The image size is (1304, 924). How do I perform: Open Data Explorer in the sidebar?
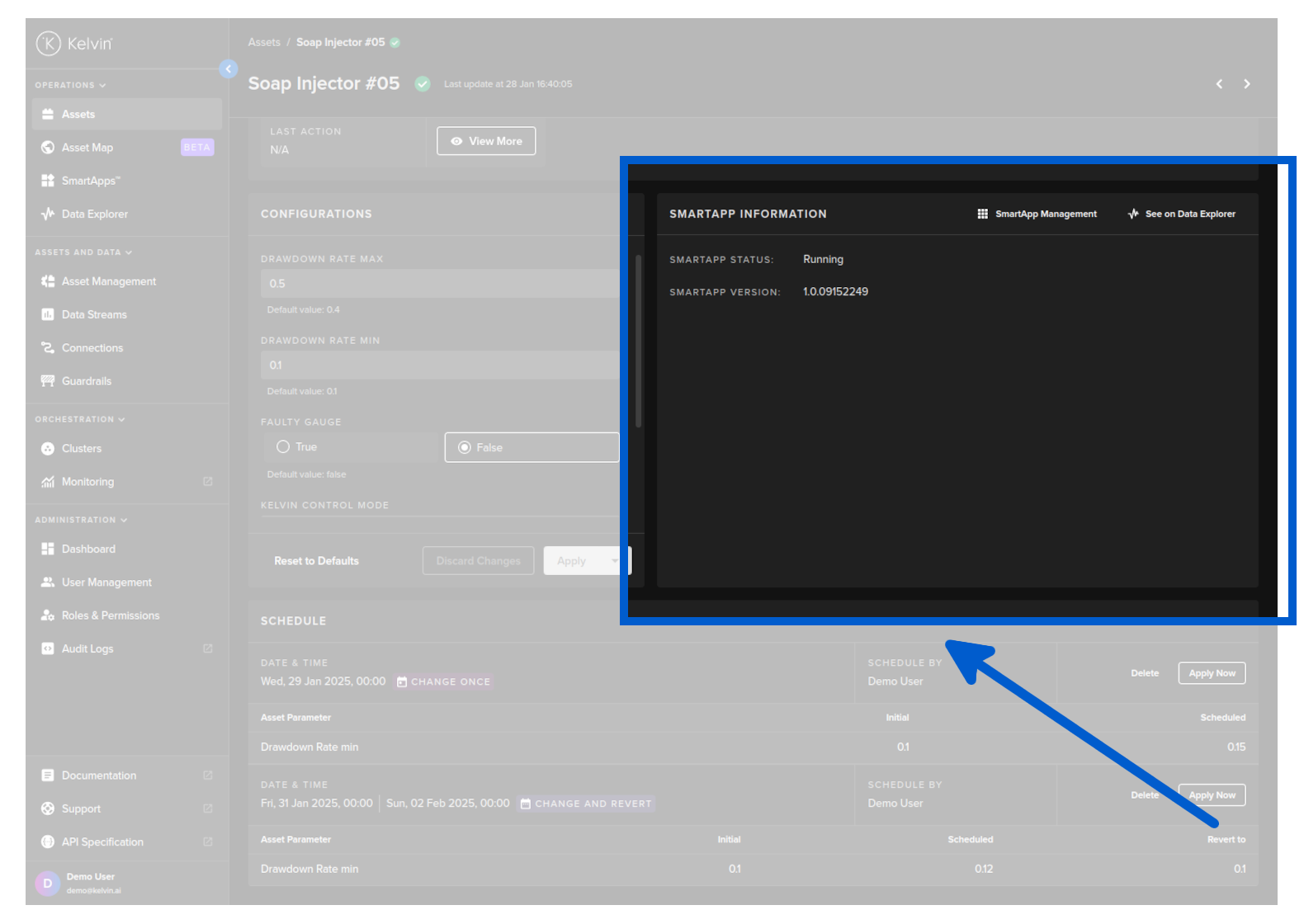[94, 214]
